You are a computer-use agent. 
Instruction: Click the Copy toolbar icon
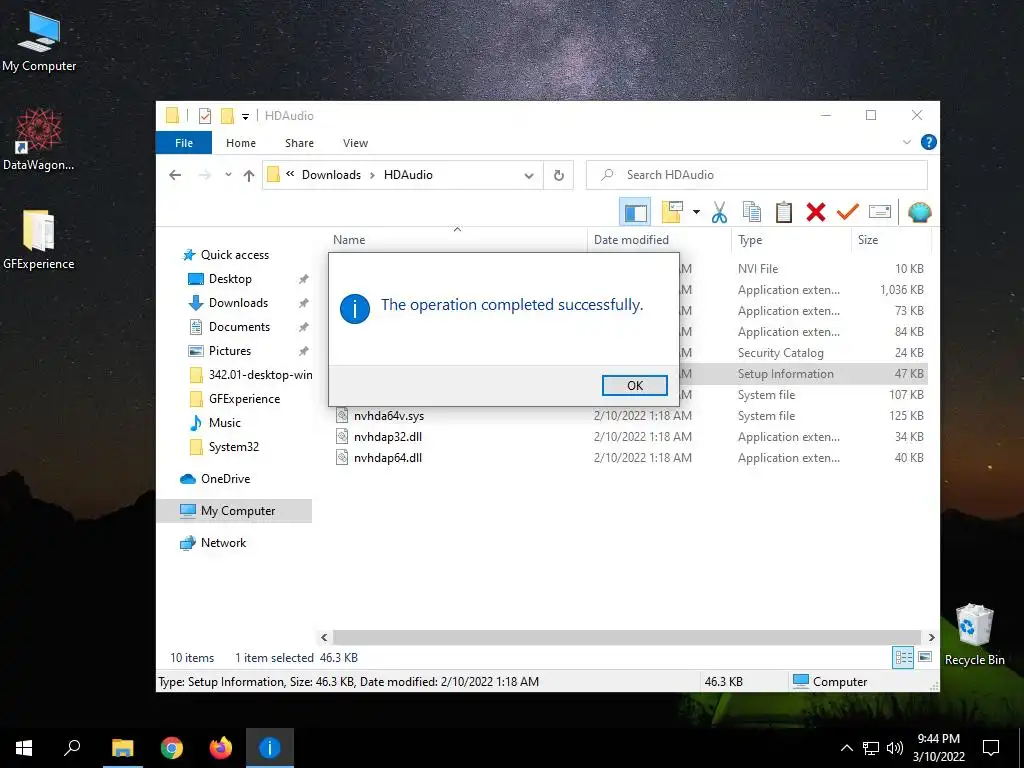[x=752, y=212]
